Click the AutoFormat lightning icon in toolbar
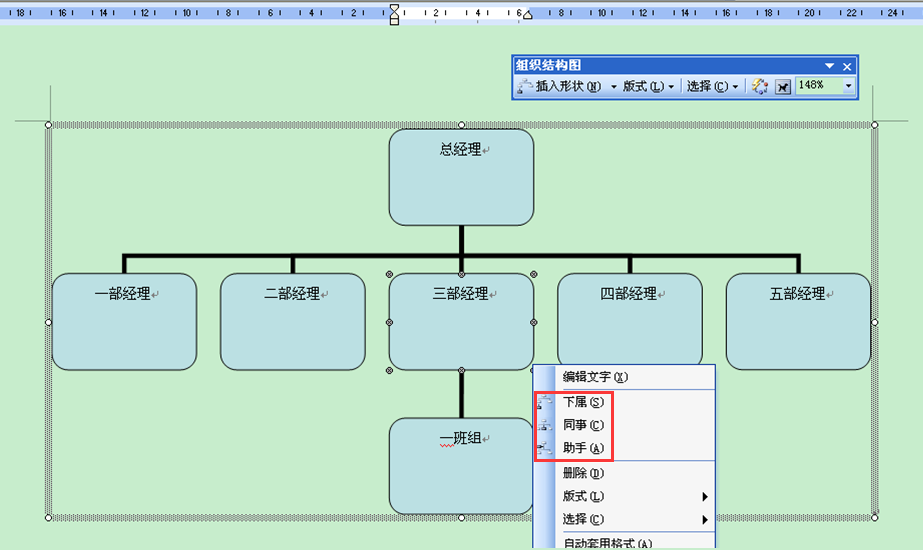Viewport: 923px width, 550px height. click(760, 87)
